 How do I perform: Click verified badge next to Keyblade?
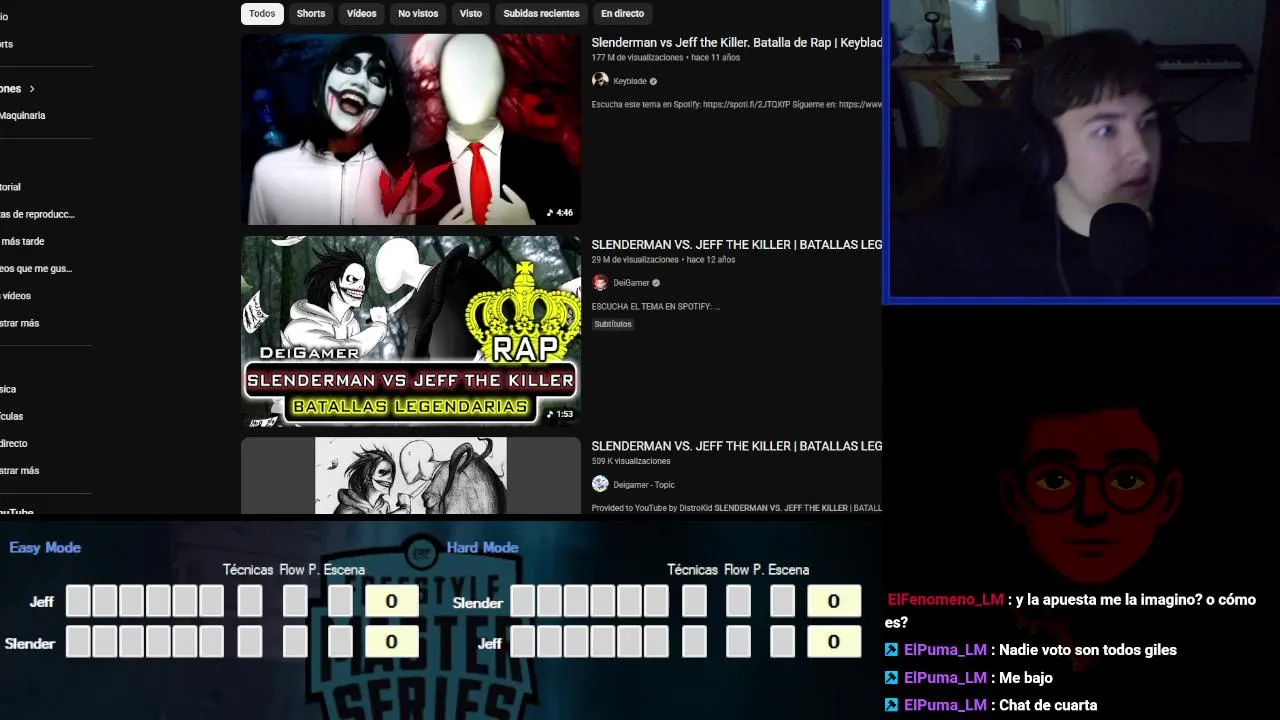click(x=654, y=81)
